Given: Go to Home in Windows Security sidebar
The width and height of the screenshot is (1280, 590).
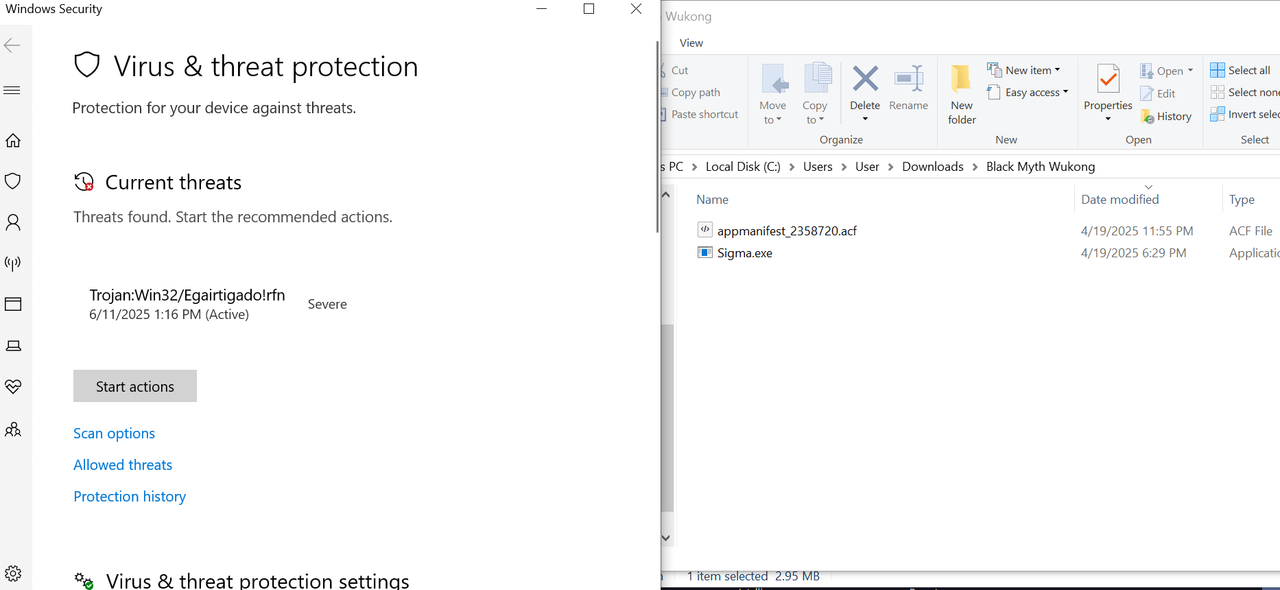Looking at the screenshot, I should (13, 140).
